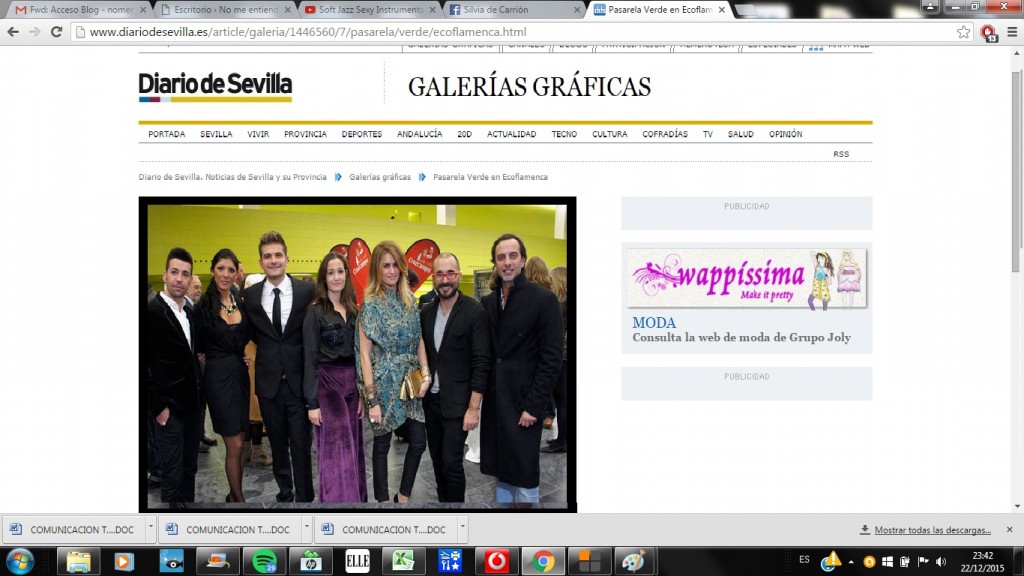Image resolution: width=1024 pixels, height=576 pixels.
Task: Open File Explorer from the taskbar
Action: 78,562
